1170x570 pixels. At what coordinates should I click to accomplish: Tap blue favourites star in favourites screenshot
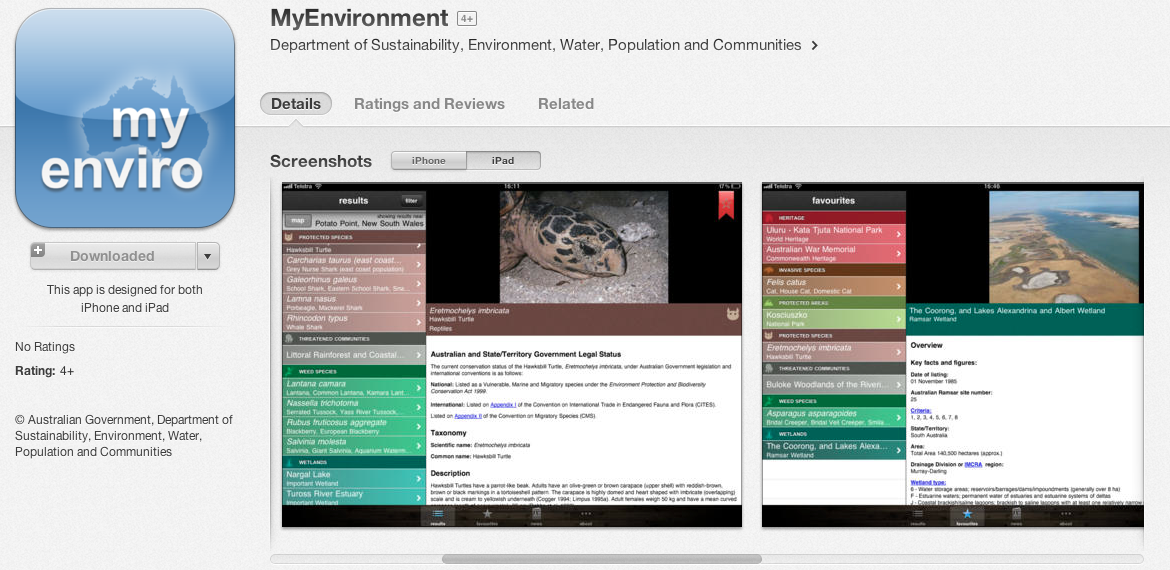click(x=967, y=514)
